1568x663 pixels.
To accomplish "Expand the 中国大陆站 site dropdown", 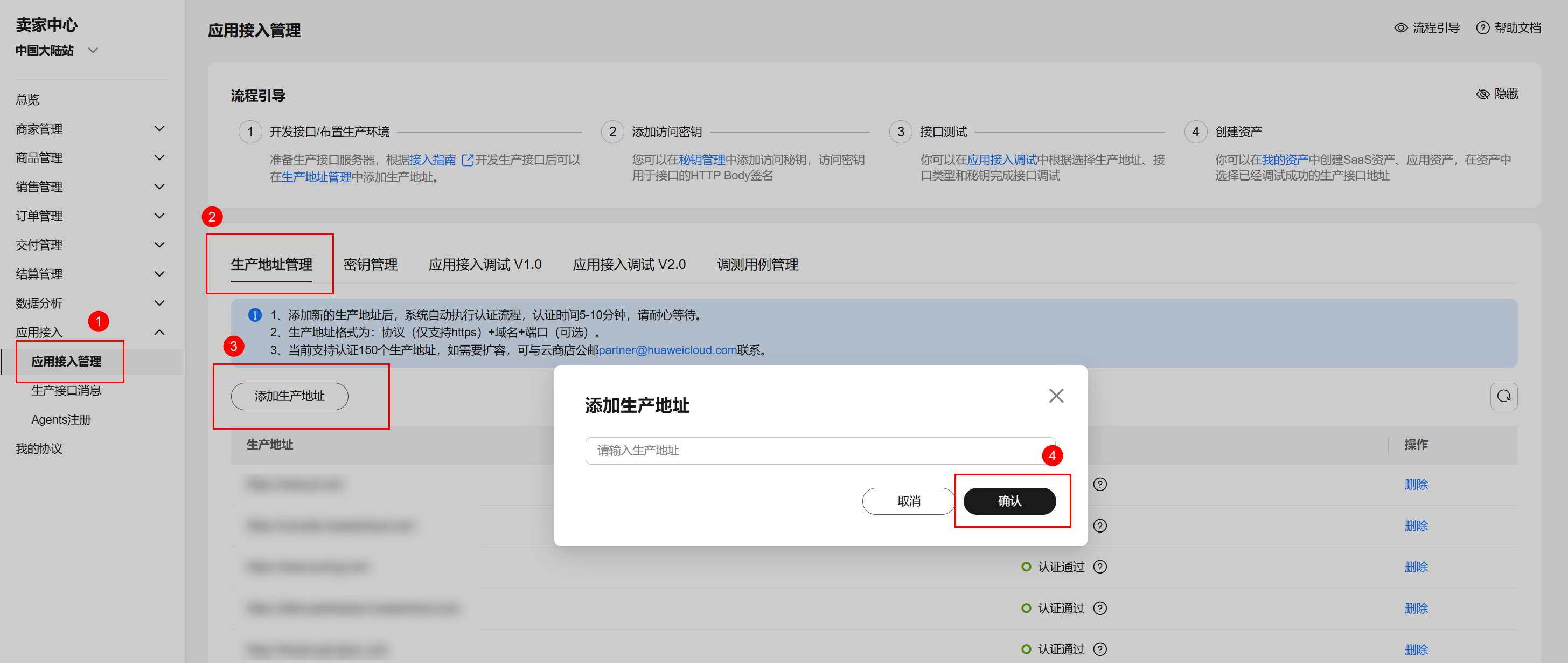I will pos(93,51).
